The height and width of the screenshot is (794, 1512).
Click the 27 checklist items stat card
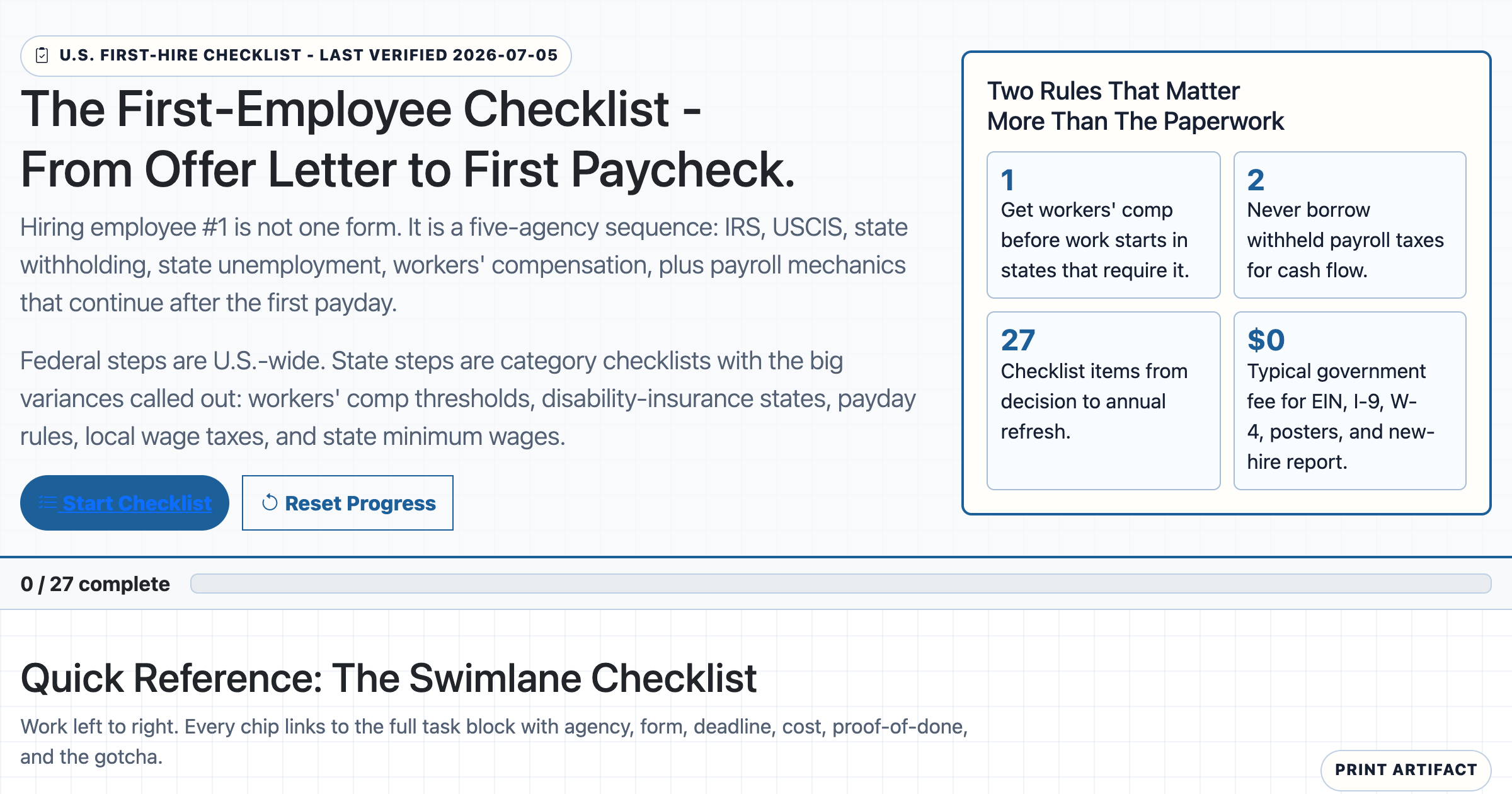tap(1103, 401)
